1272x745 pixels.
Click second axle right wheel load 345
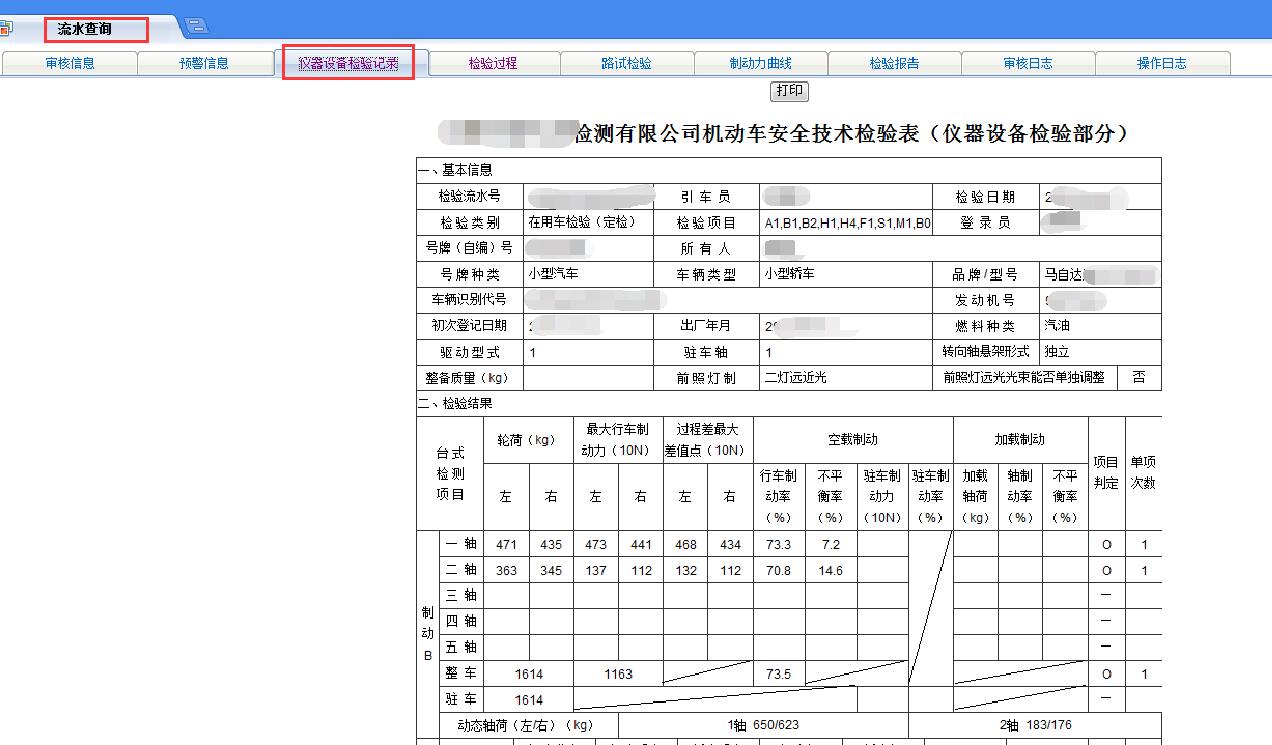point(551,571)
